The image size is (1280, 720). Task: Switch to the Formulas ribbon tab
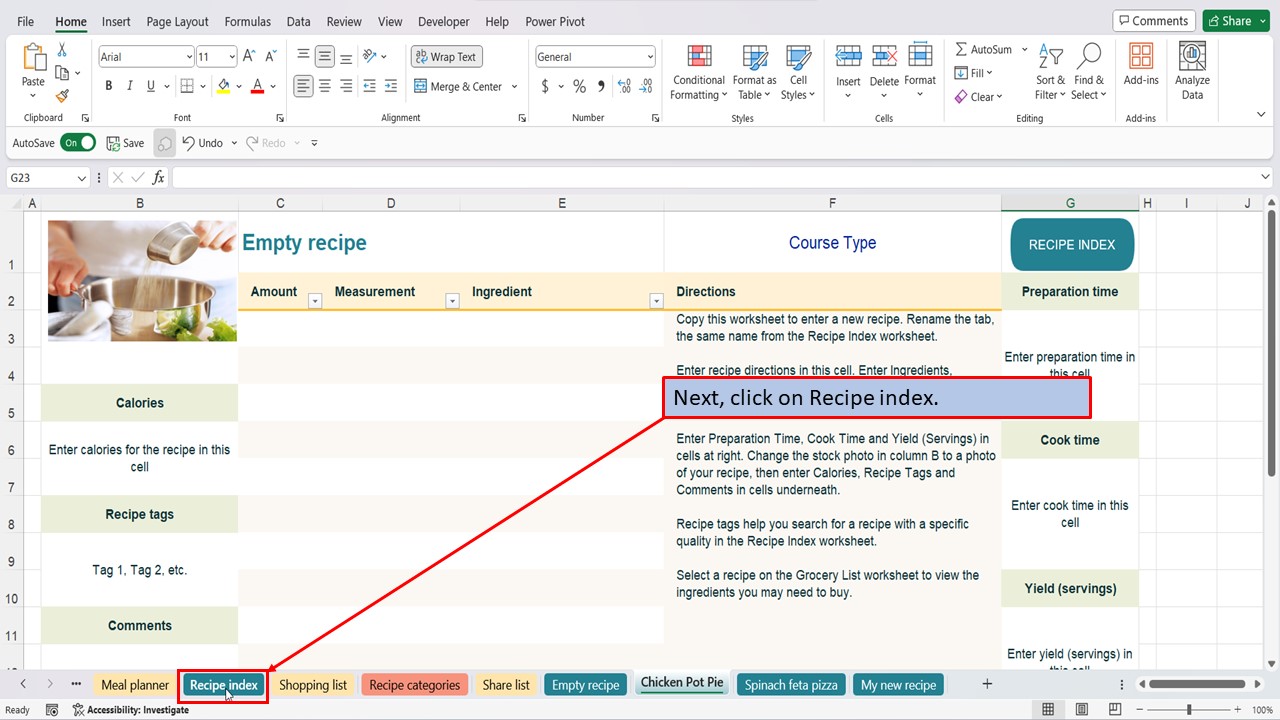point(247,21)
